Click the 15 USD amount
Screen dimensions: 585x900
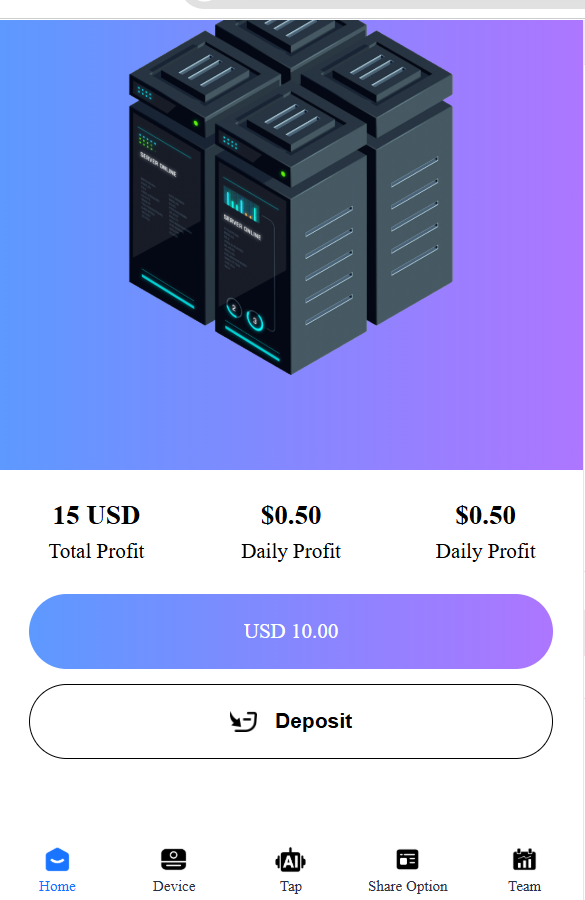(x=96, y=515)
